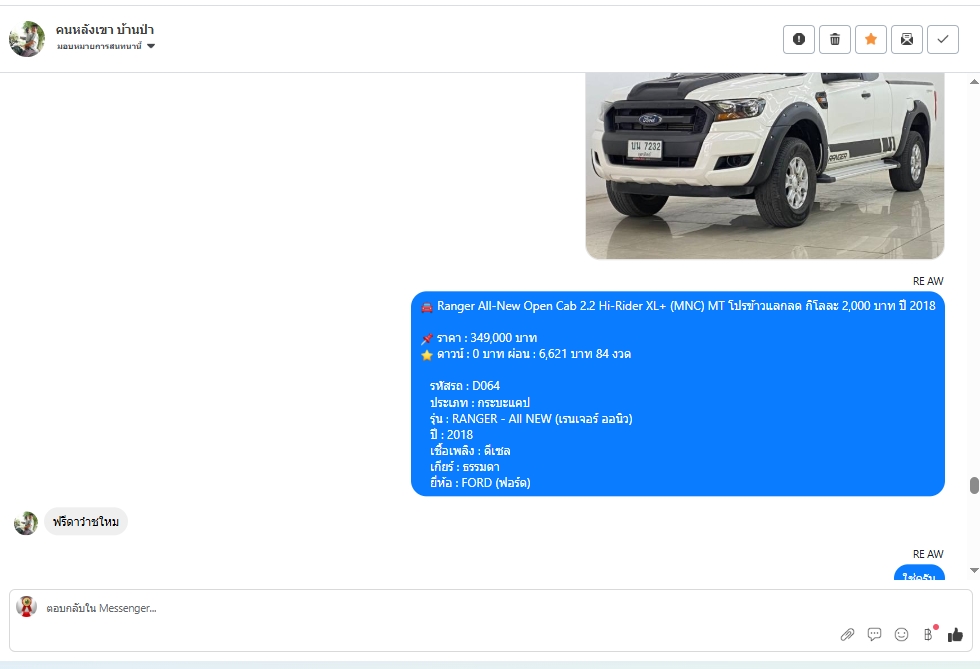Click the model line RANGER - All NEW
980x669 pixels.
[531, 418]
